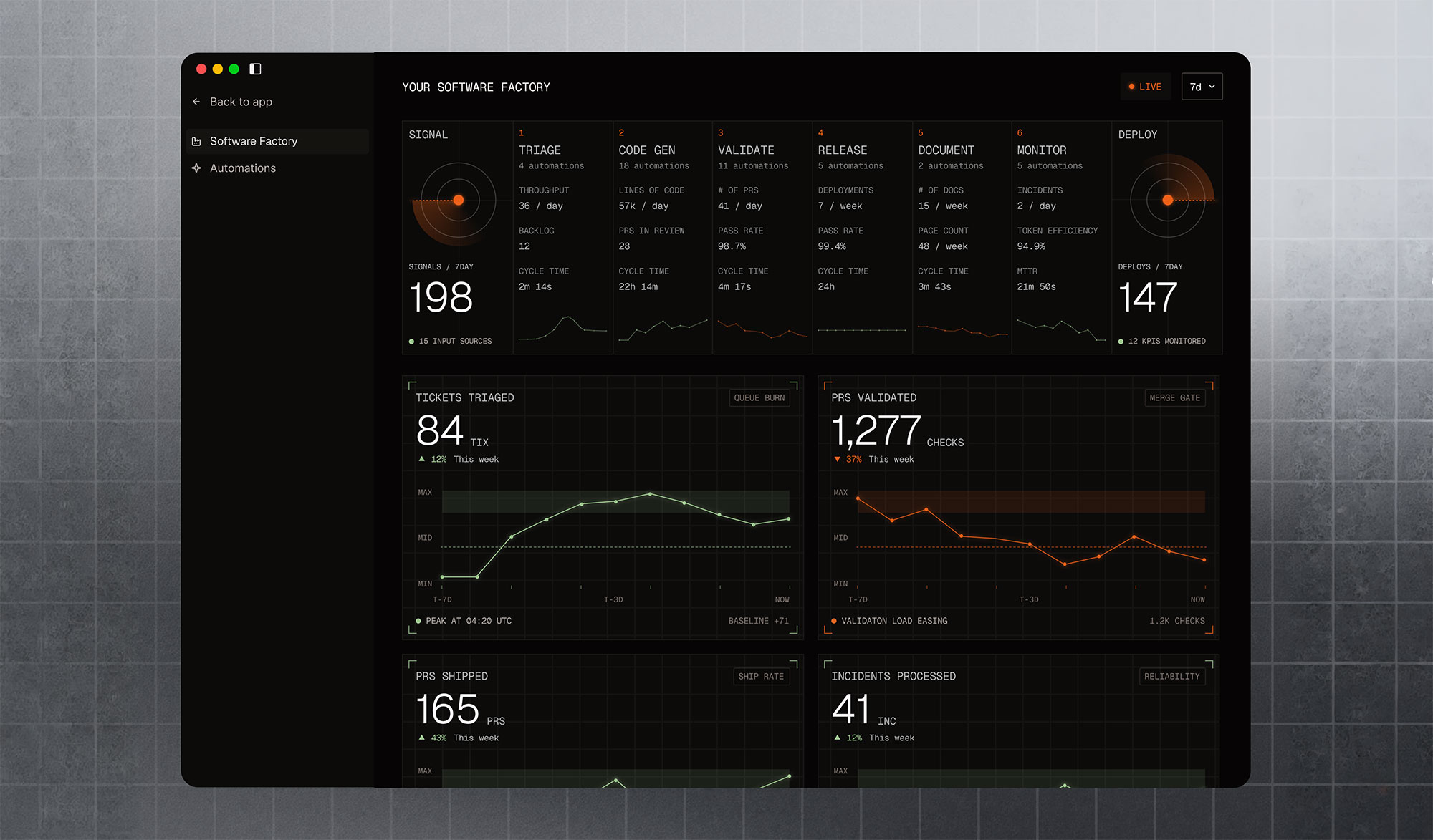Click the RELIABILITY tag
The image size is (1433, 840).
point(1171,677)
